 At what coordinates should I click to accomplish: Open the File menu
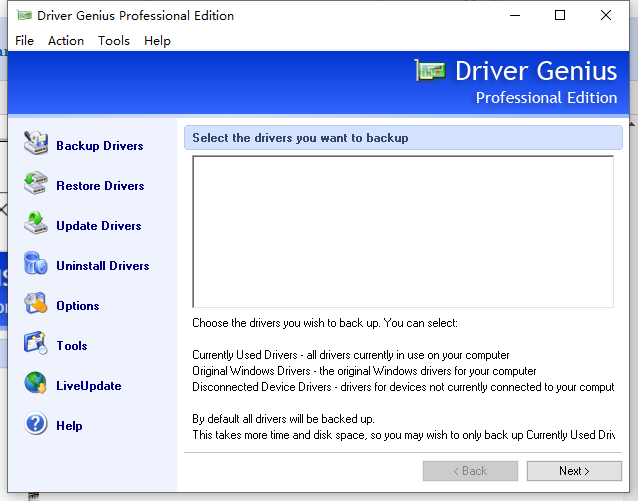(x=24, y=41)
